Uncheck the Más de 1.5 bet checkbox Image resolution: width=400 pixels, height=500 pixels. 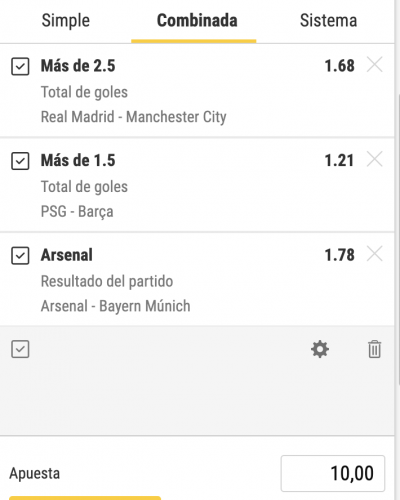click(20, 161)
